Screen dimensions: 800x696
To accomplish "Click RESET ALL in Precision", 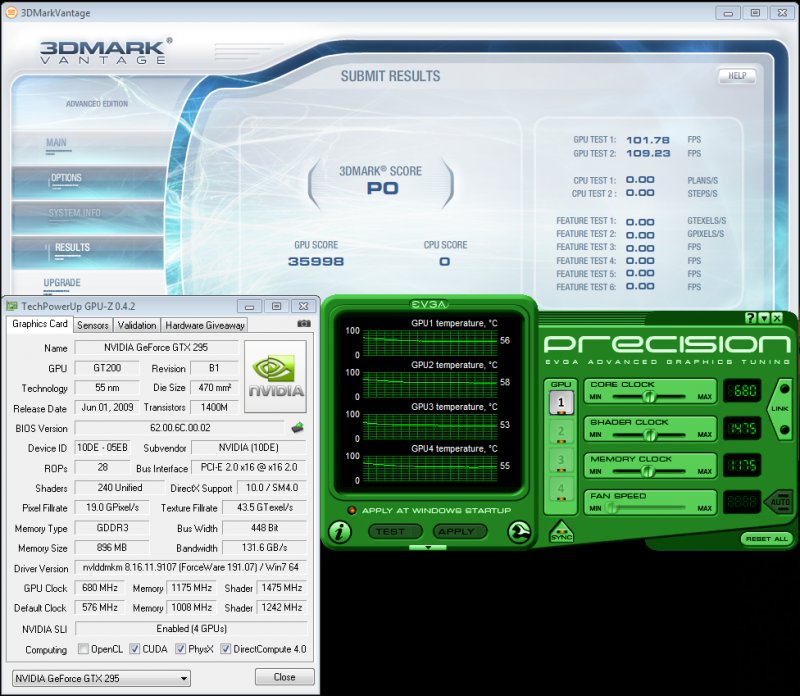I will tap(767, 539).
